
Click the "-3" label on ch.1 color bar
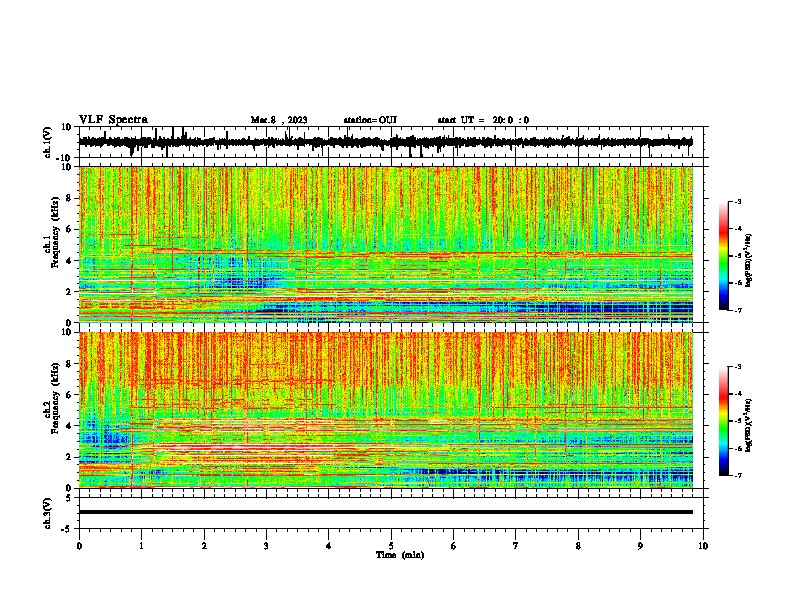(737, 201)
